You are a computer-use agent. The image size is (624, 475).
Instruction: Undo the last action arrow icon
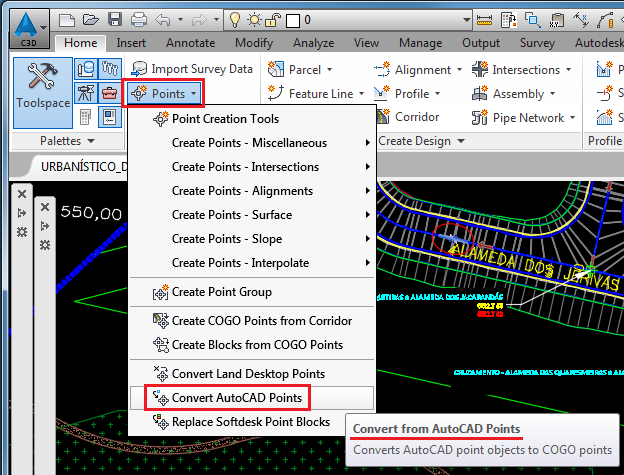pos(163,19)
